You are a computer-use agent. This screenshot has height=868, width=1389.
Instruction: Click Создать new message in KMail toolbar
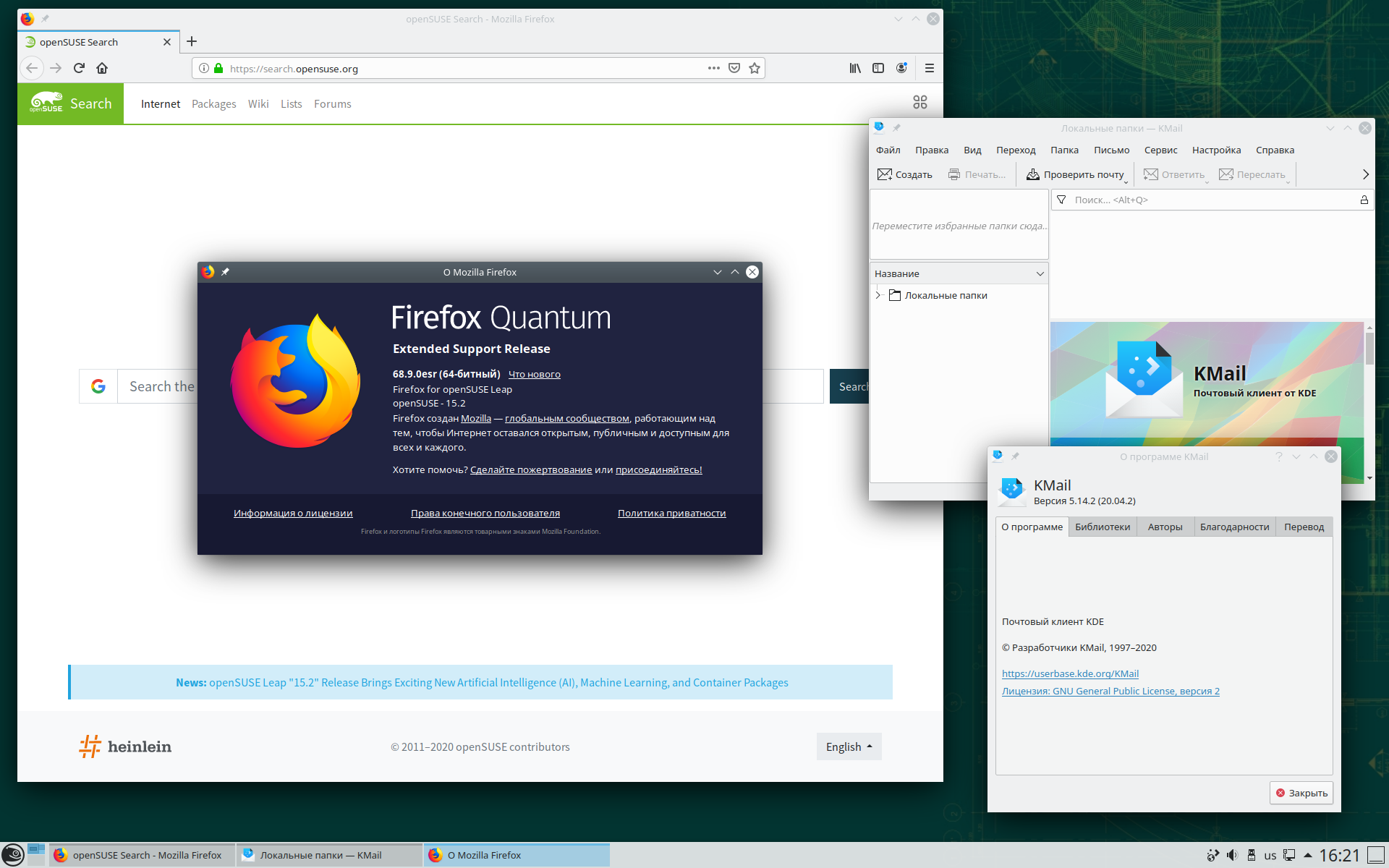tap(905, 174)
